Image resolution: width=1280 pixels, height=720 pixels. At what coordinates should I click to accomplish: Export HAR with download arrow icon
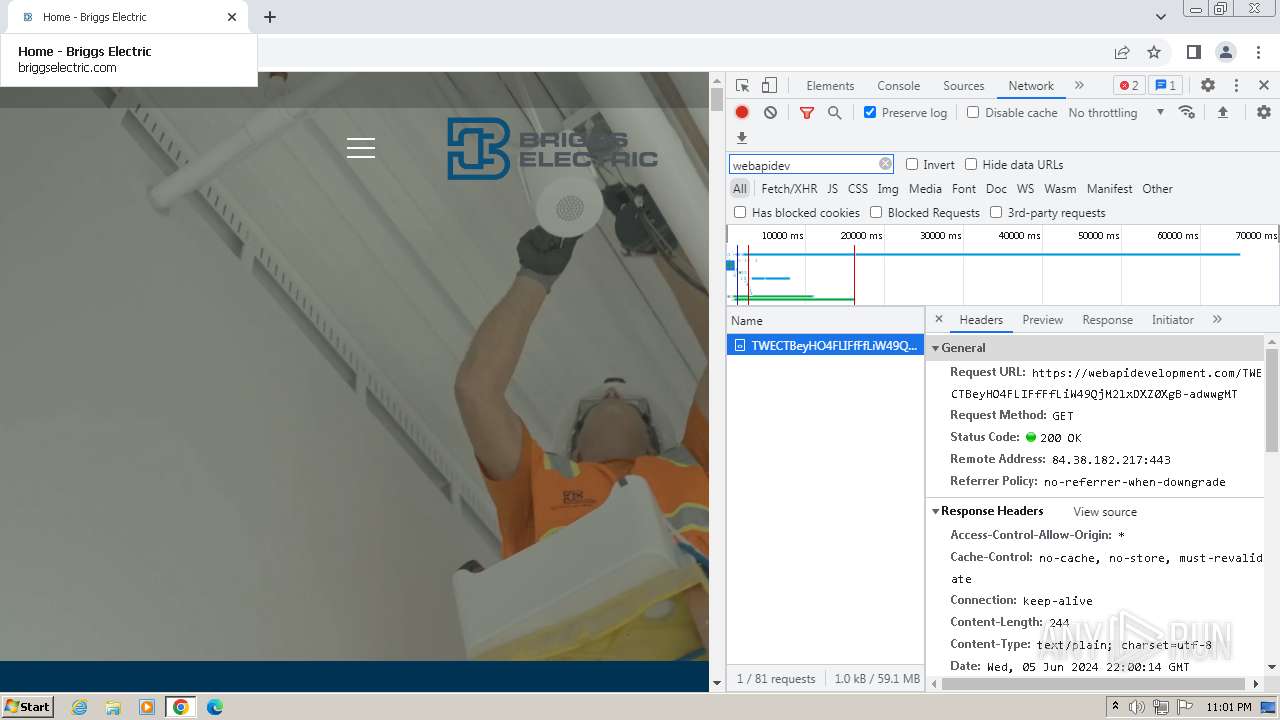pyautogui.click(x=741, y=138)
